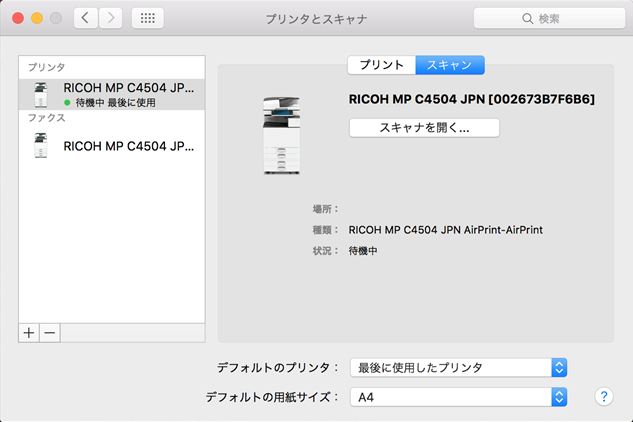The width and height of the screenshot is (633, 422).
Task: Minimize the window with the yellow button
Action: click(38, 19)
